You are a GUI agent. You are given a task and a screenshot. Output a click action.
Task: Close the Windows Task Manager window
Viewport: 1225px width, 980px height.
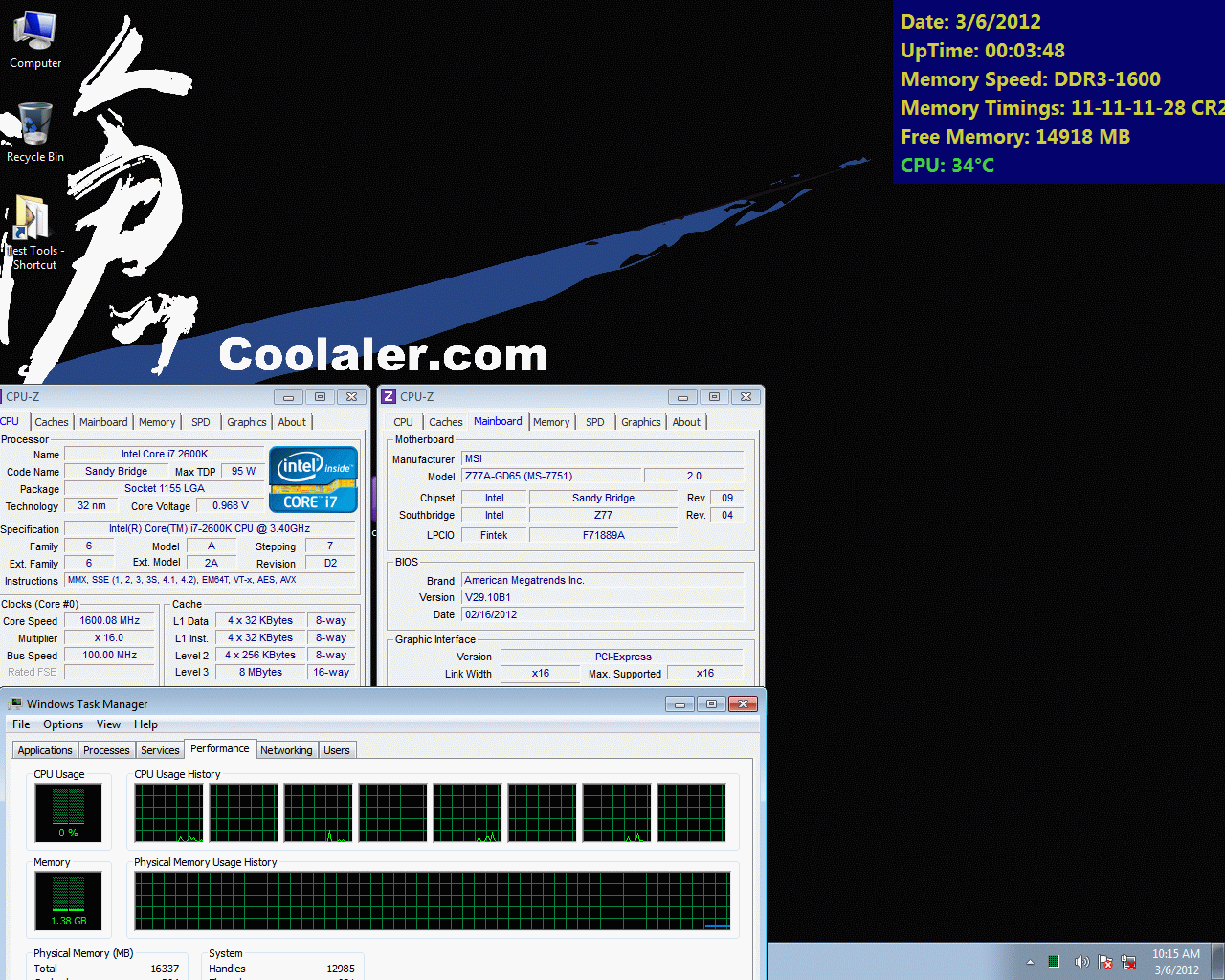coord(743,703)
